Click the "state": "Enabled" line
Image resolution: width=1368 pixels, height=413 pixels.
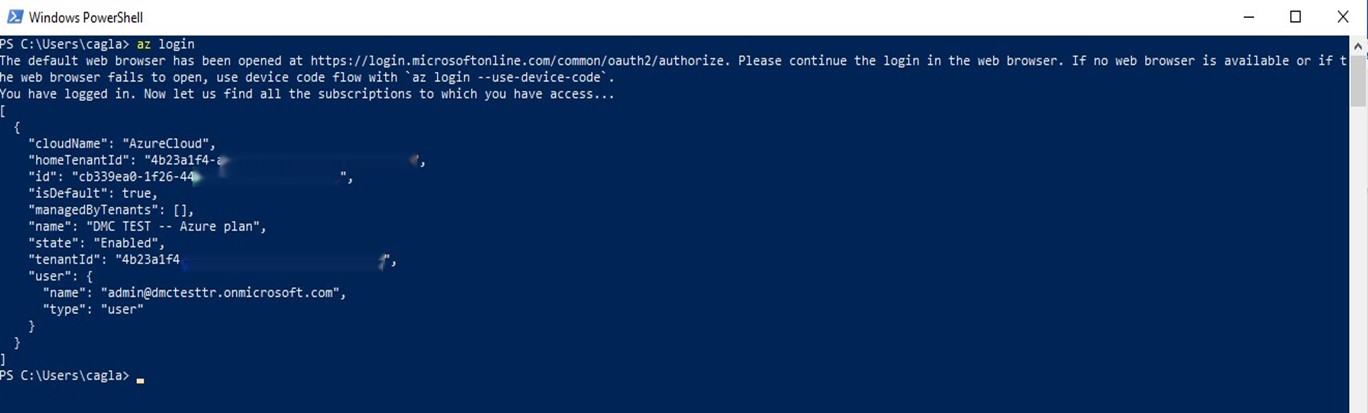click(x=97, y=243)
